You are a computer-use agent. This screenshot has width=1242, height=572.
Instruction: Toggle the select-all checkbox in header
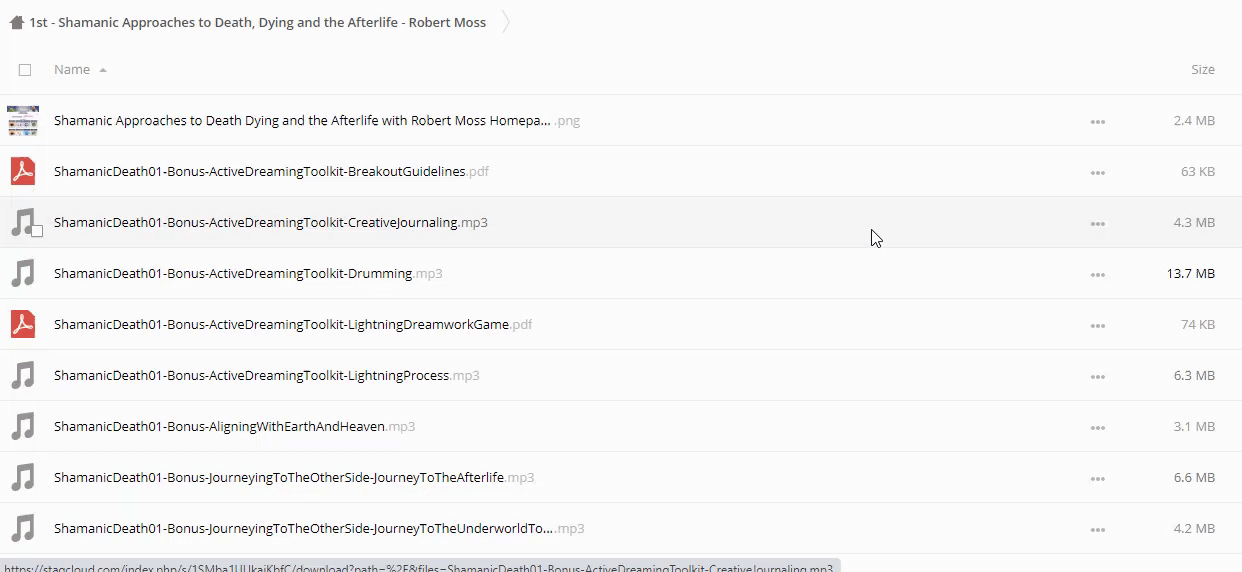pos(25,70)
